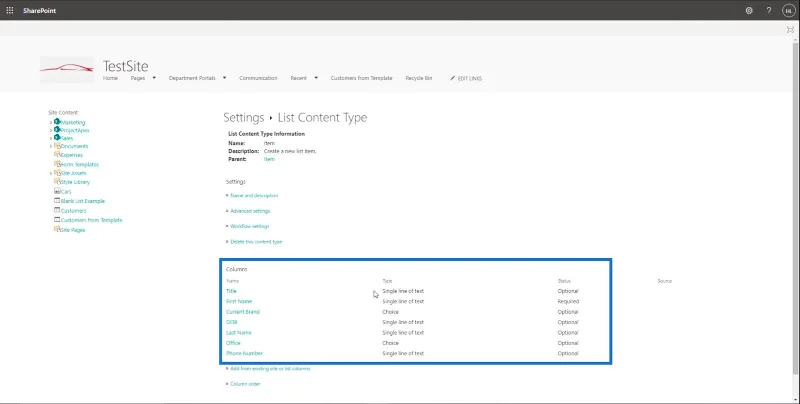Click the Blank List Example list icon
800x404 pixels.
pos(57,200)
